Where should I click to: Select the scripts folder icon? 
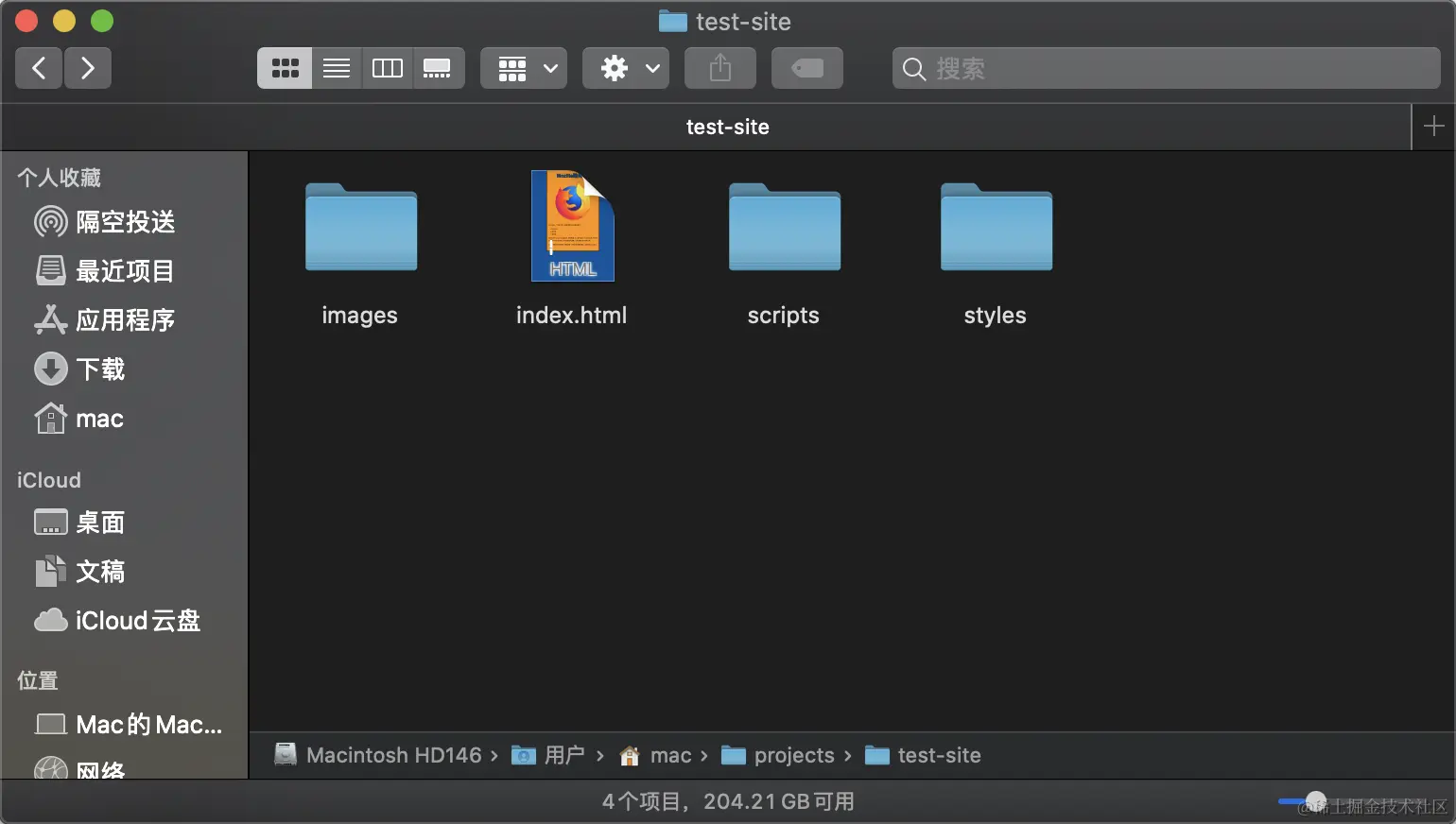tap(785, 227)
